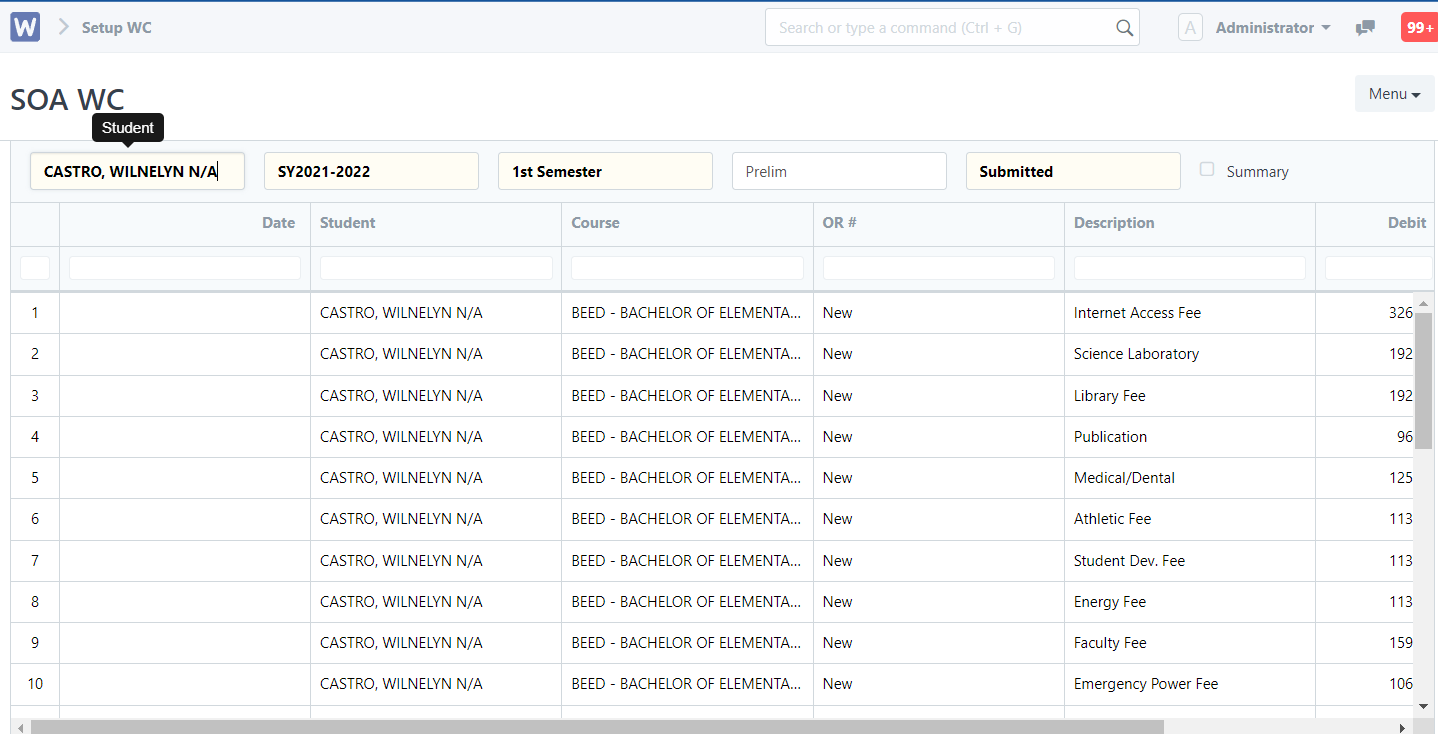Click the OR # column filter box
The height and width of the screenshot is (734, 1438).
click(x=937, y=267)
